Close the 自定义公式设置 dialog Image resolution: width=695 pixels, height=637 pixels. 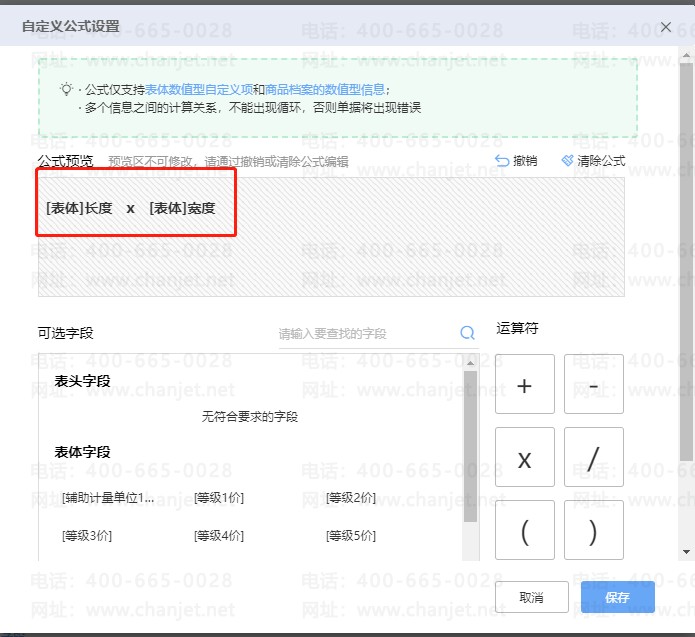665,27
